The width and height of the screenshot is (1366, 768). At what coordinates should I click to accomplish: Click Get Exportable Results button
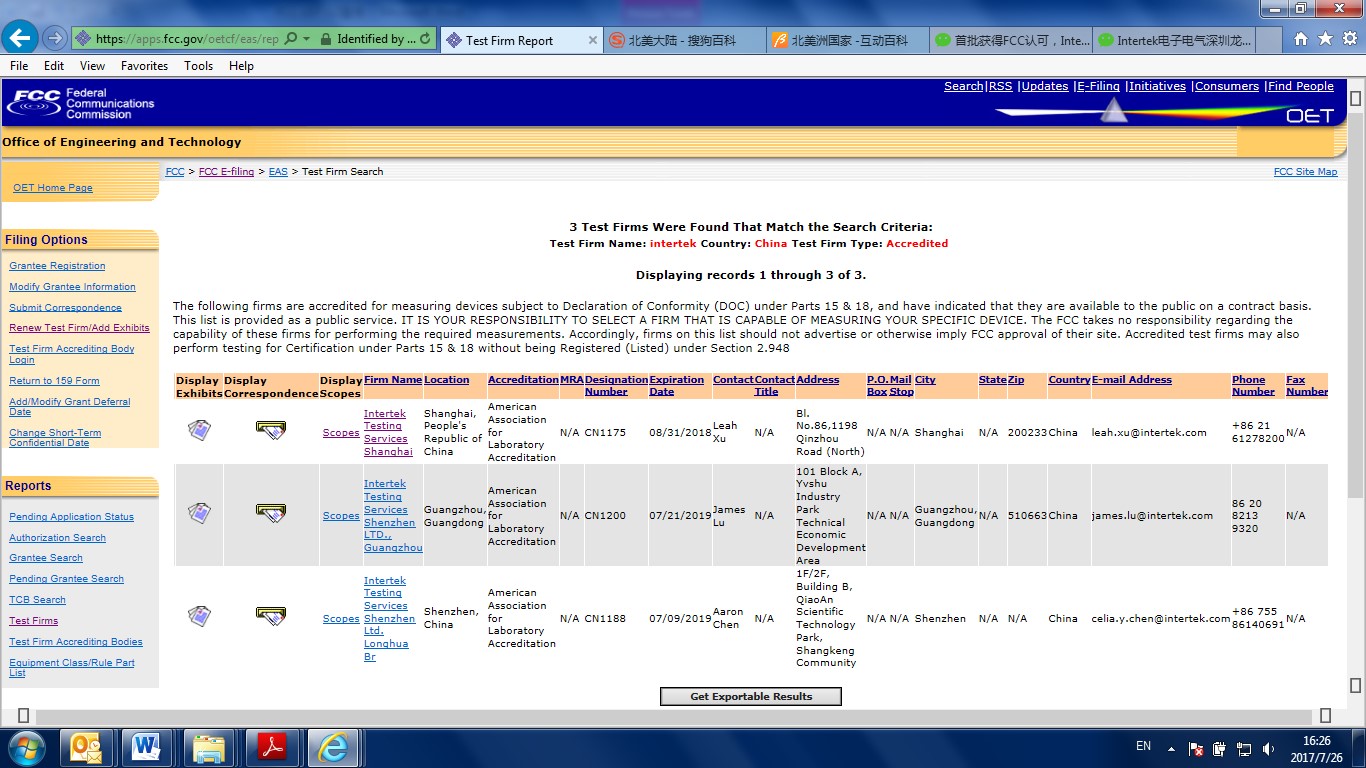pos(751,696)
